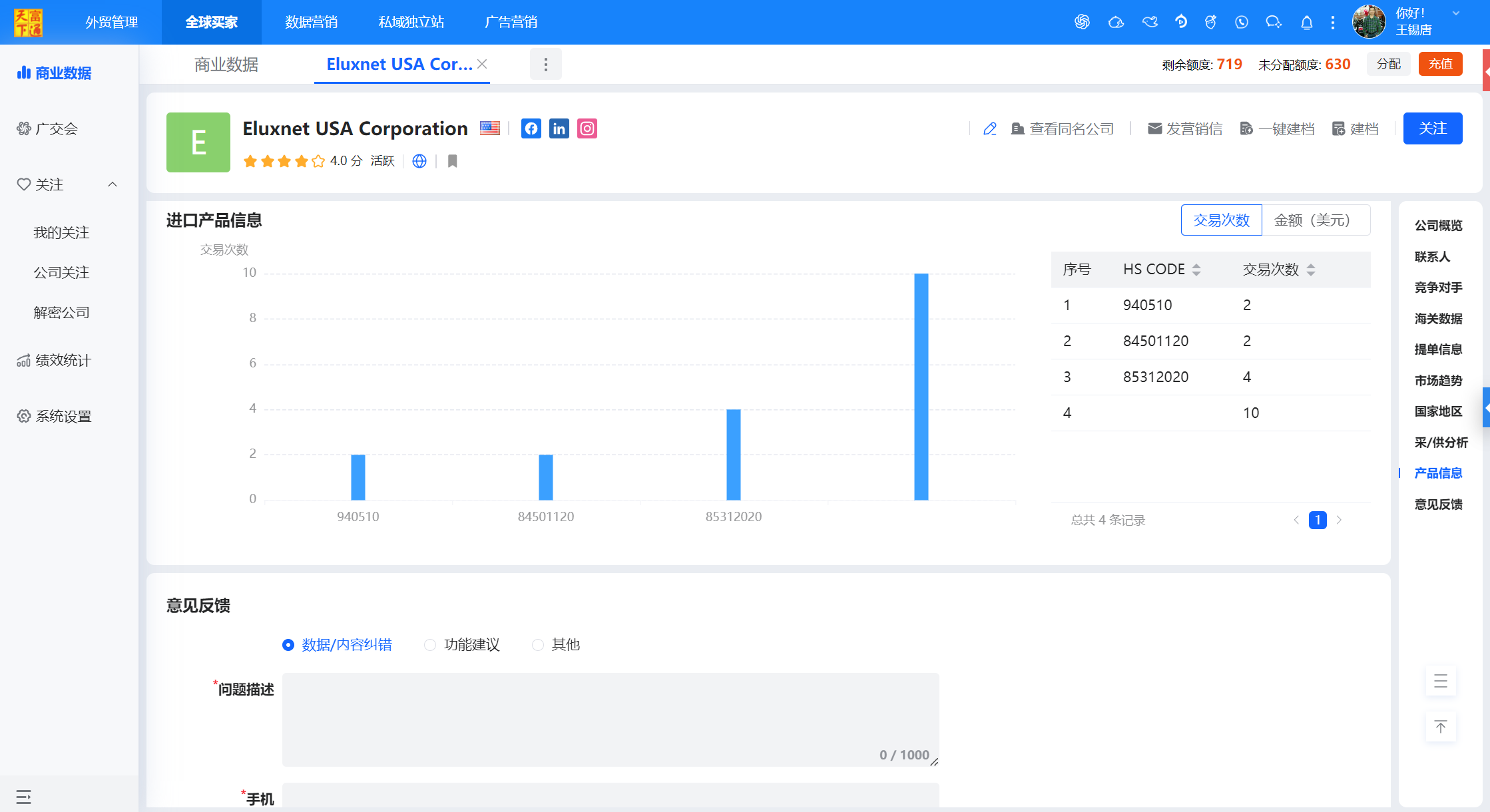
Task: Open the ChatGPT-style AI assistant icon
Action: [x=1082, y=22]
